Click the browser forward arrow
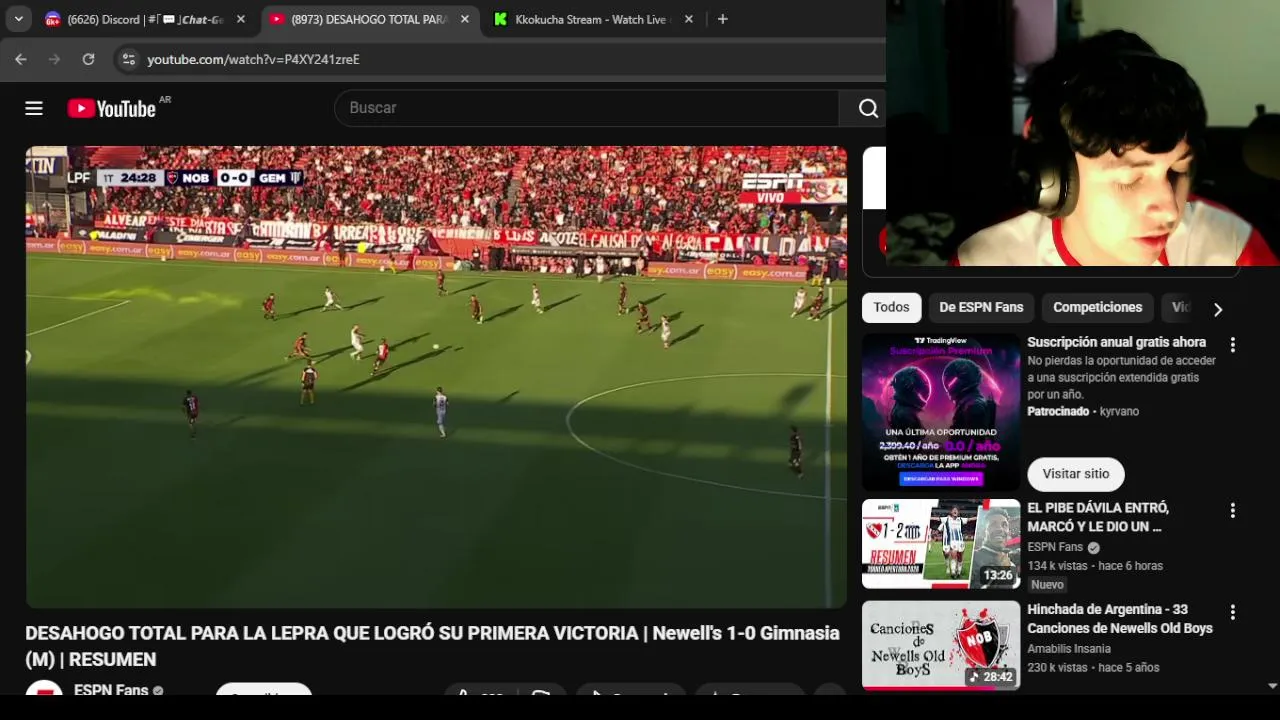Image resolution: width=1280 pixels, height=720 pixels. click(x=54, y=59)
